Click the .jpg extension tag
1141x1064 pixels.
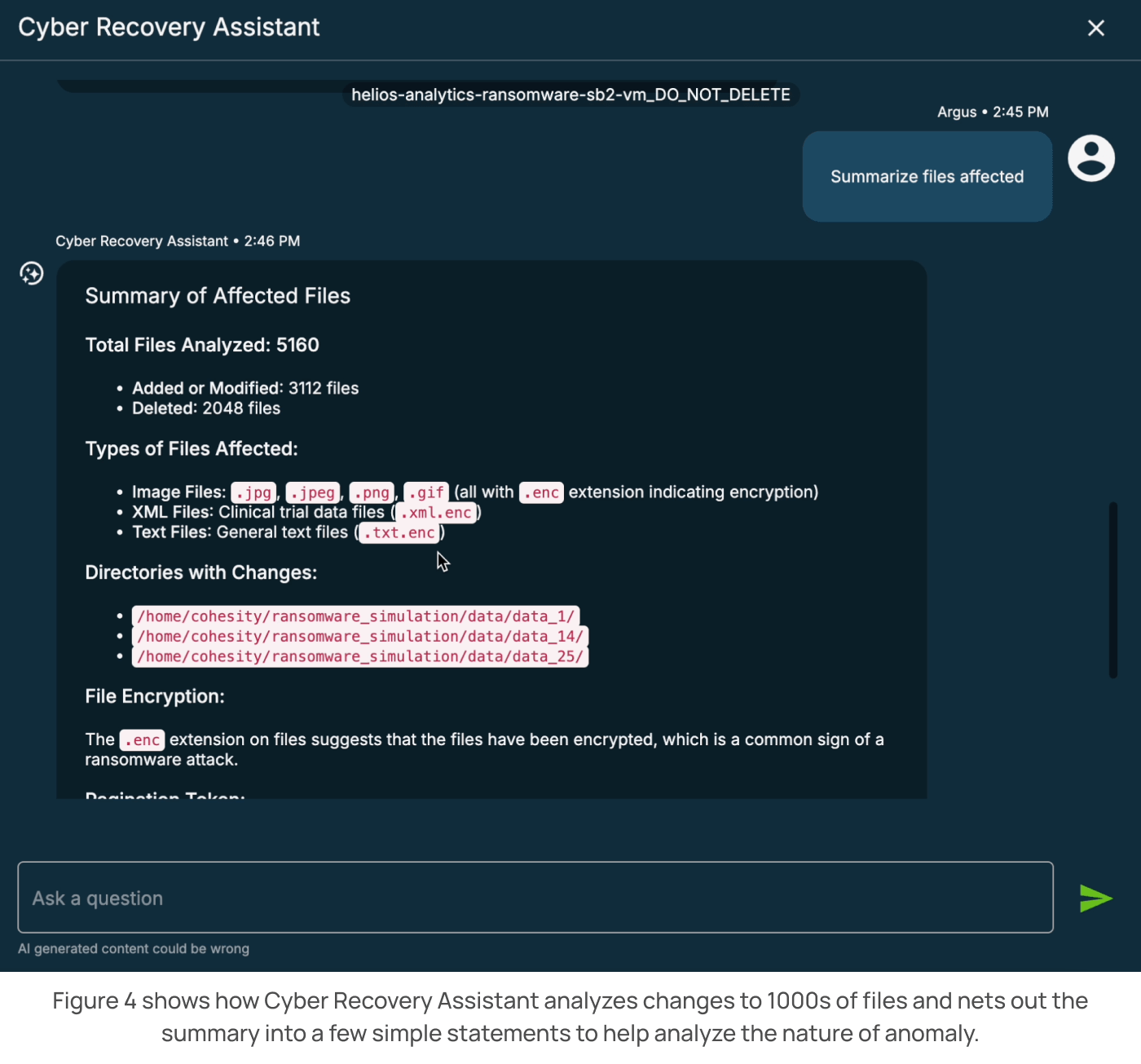click(x=253, y=492)
